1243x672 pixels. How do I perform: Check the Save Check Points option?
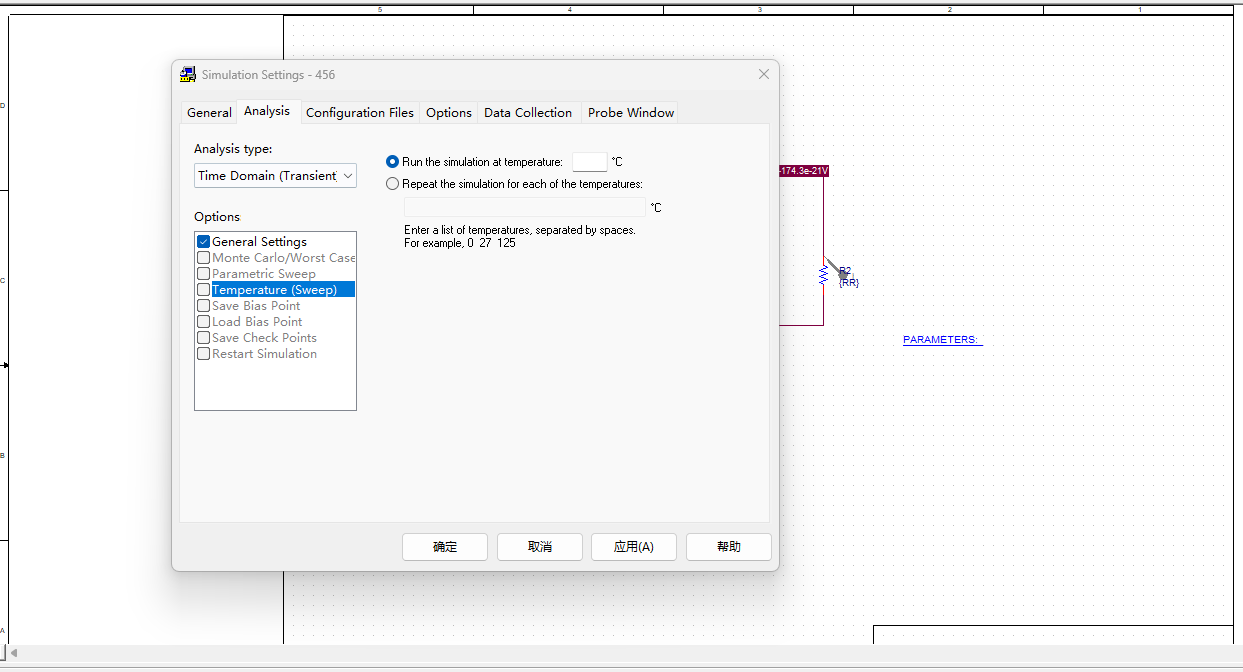pos(203,338)
